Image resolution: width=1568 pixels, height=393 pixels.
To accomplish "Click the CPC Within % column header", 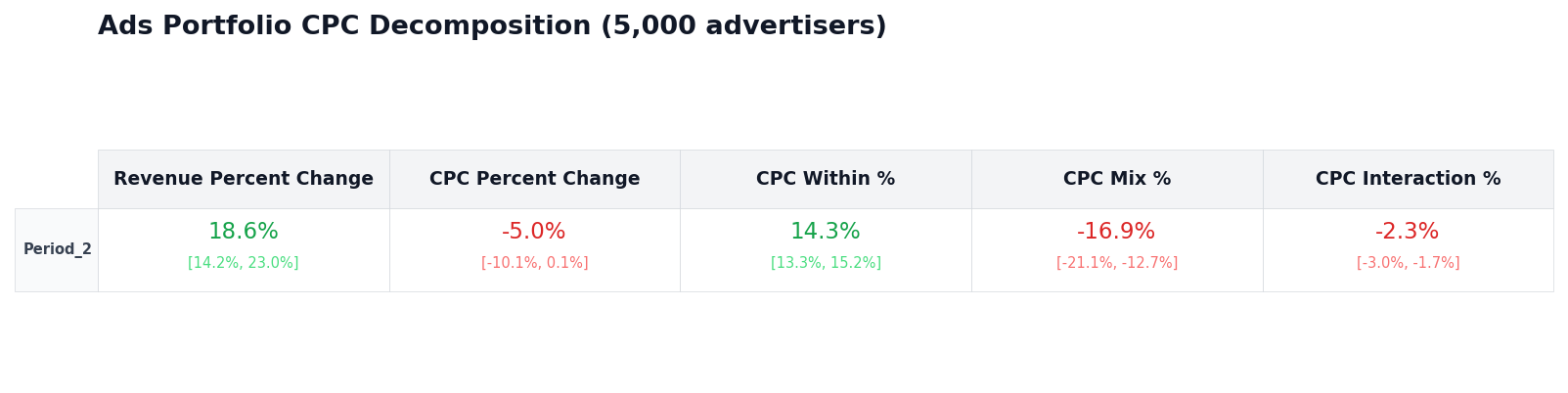I will [x=826, y=179].
